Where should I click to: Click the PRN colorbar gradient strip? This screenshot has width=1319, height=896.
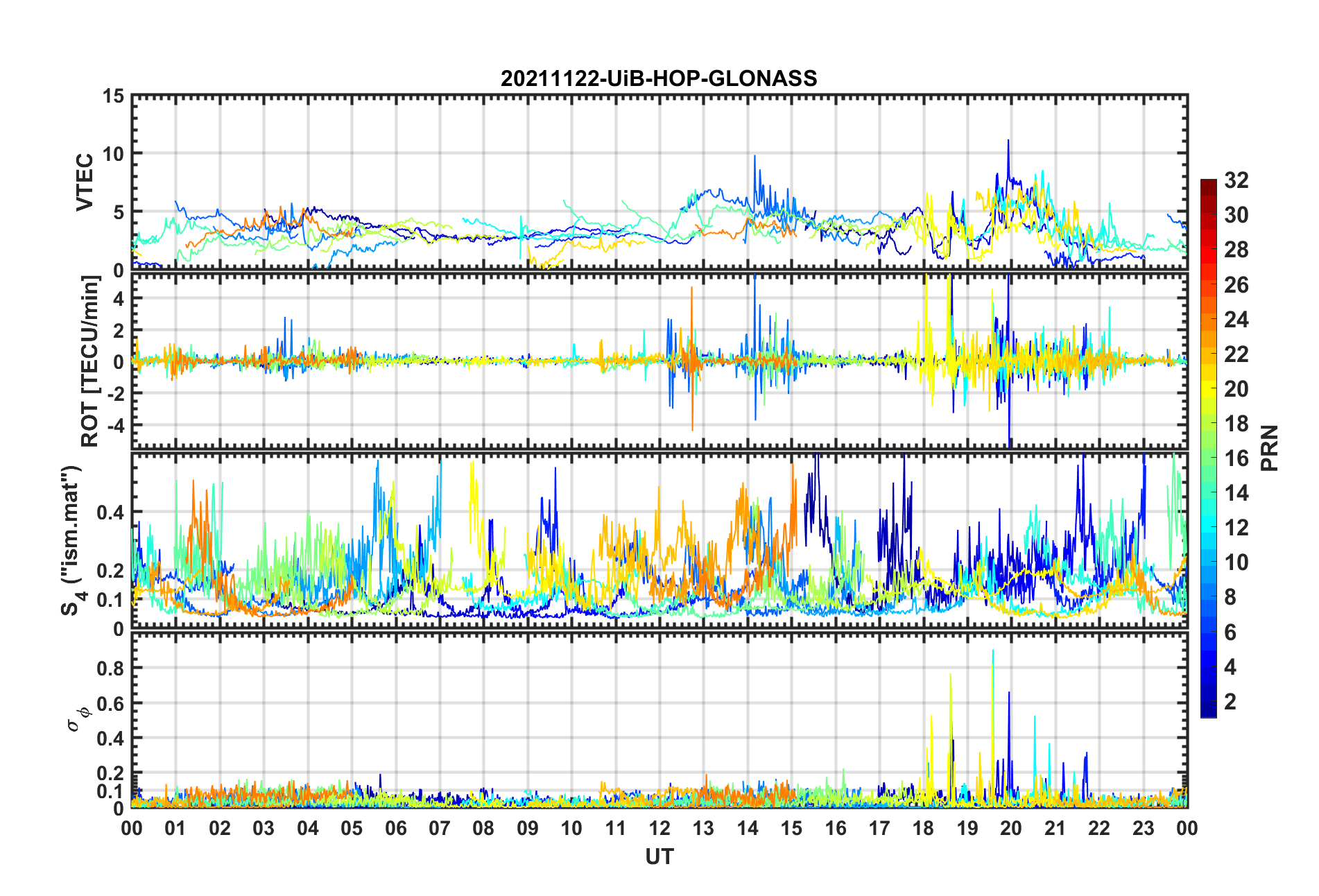pos(1208,448)
